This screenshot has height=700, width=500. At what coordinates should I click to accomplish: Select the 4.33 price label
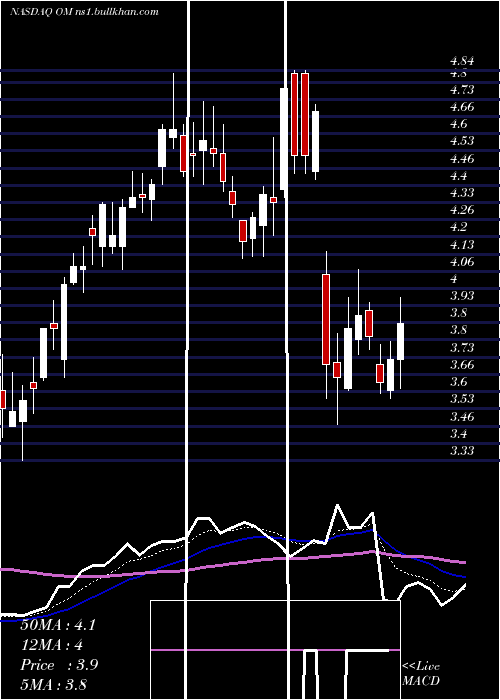(x=462, y=193)
